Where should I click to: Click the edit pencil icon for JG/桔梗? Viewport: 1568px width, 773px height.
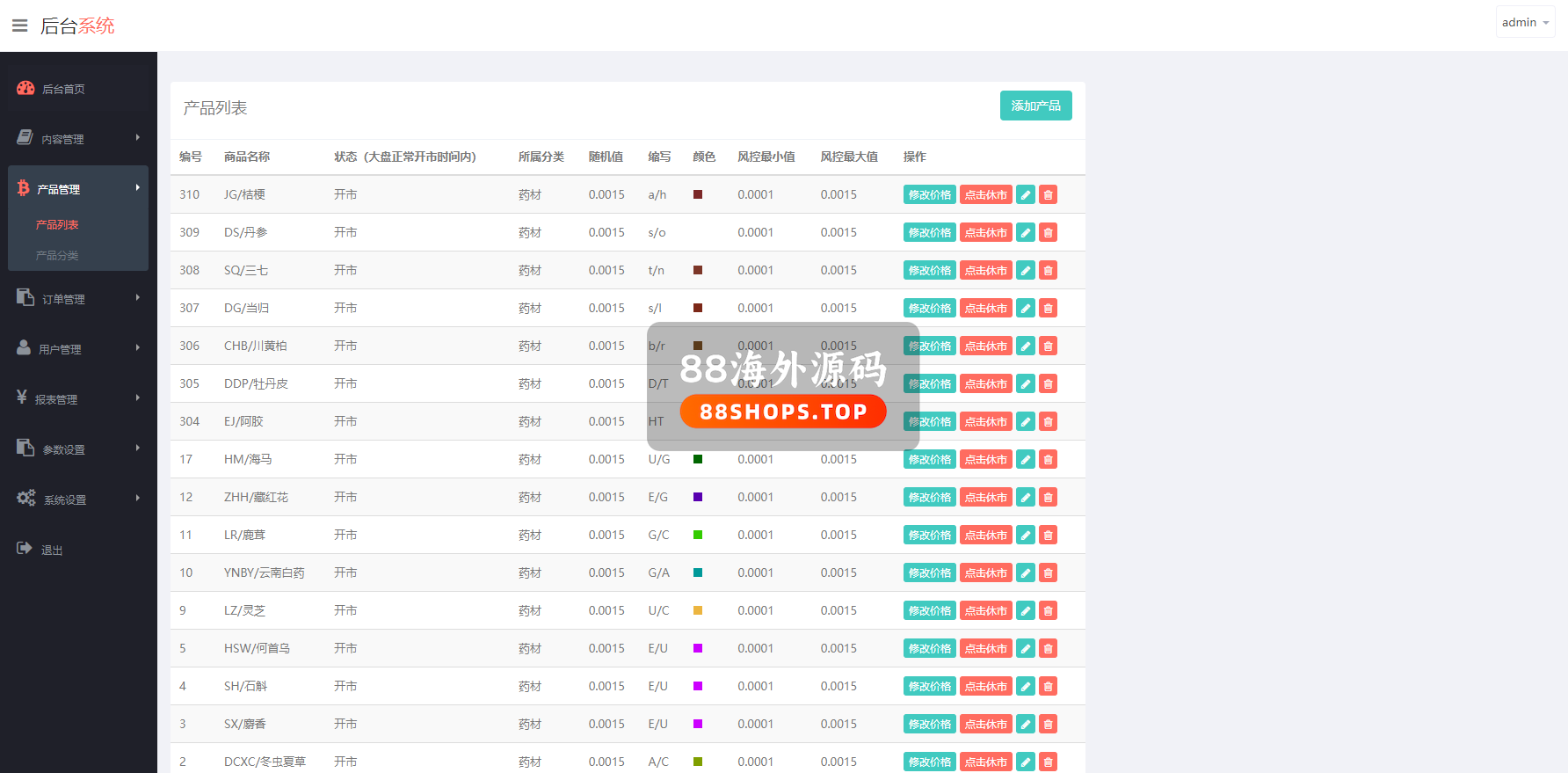[x=1025, y=194]
